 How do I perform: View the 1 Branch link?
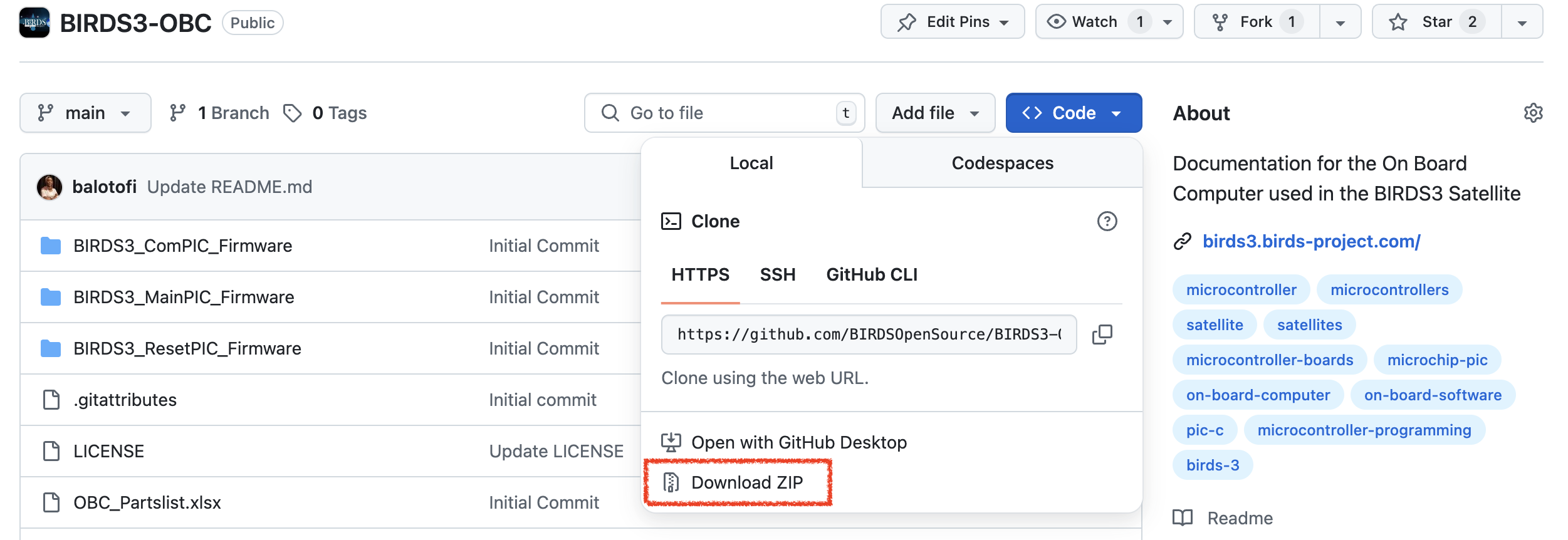point(219,113)
